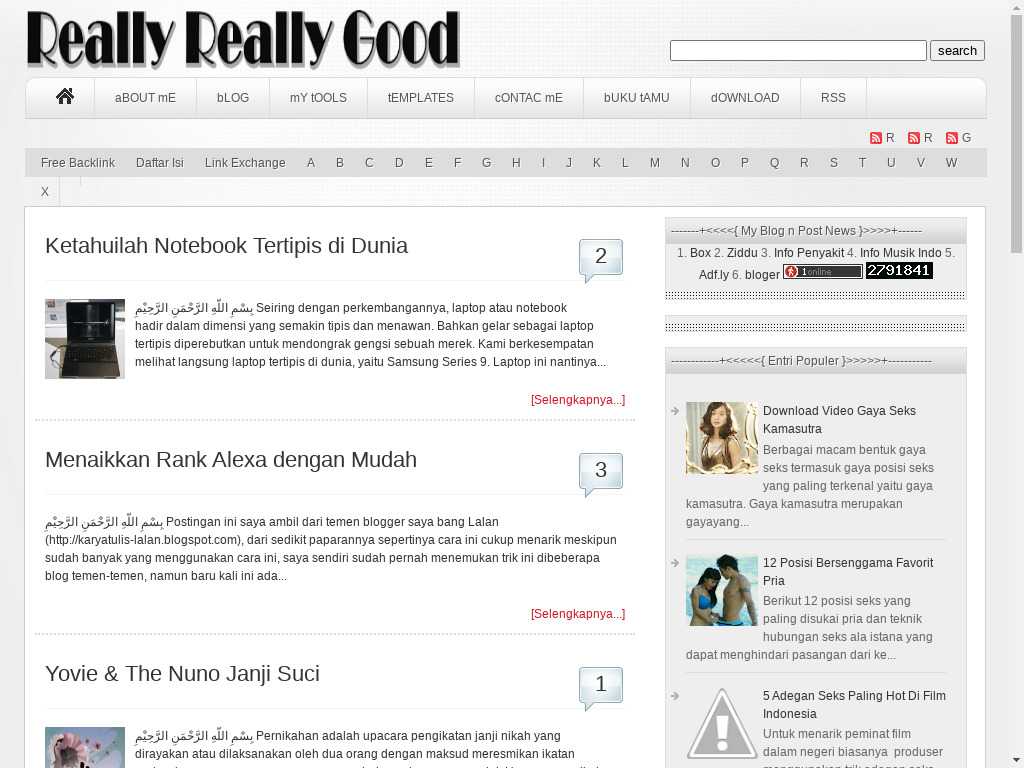The height and width of the screenshot is (768, 1024).
Task: Open the bloger link
Action: pos(762,275)
